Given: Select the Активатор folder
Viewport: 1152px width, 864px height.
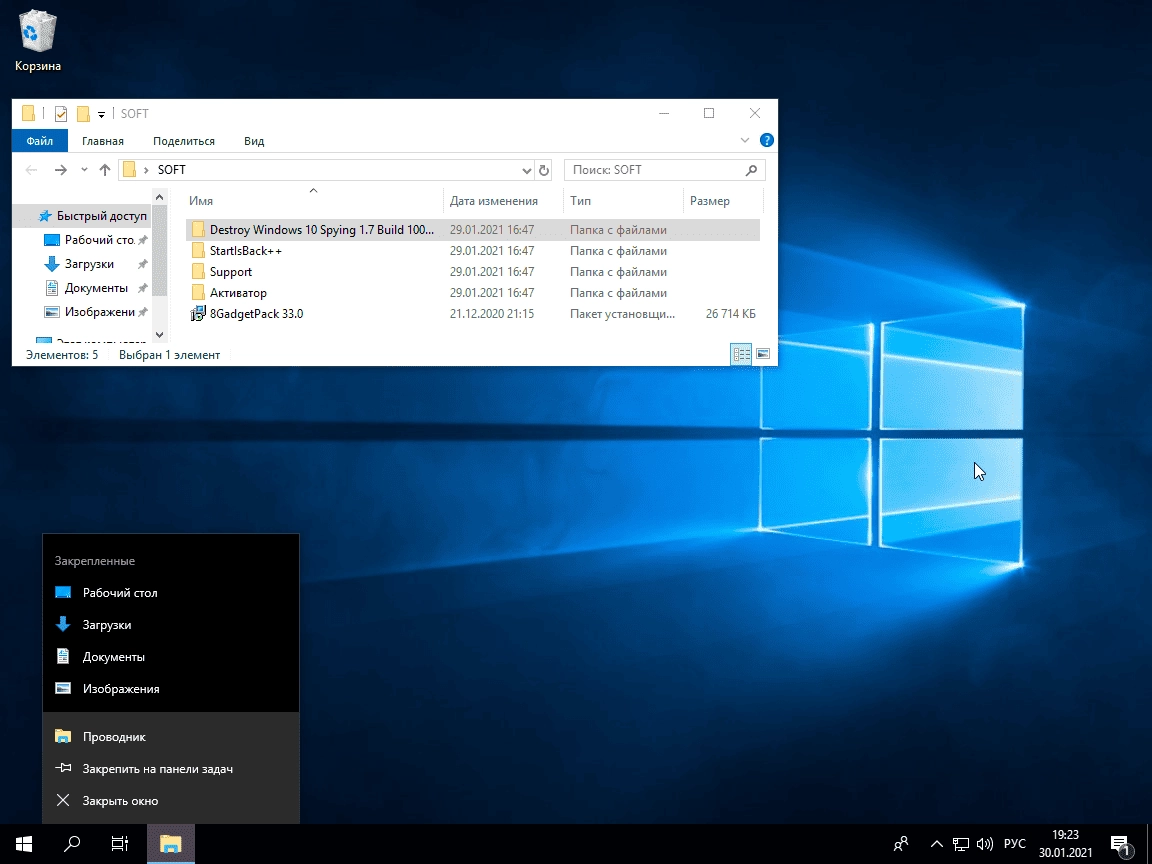Looking at the screenshot, I should coord(472,292).
